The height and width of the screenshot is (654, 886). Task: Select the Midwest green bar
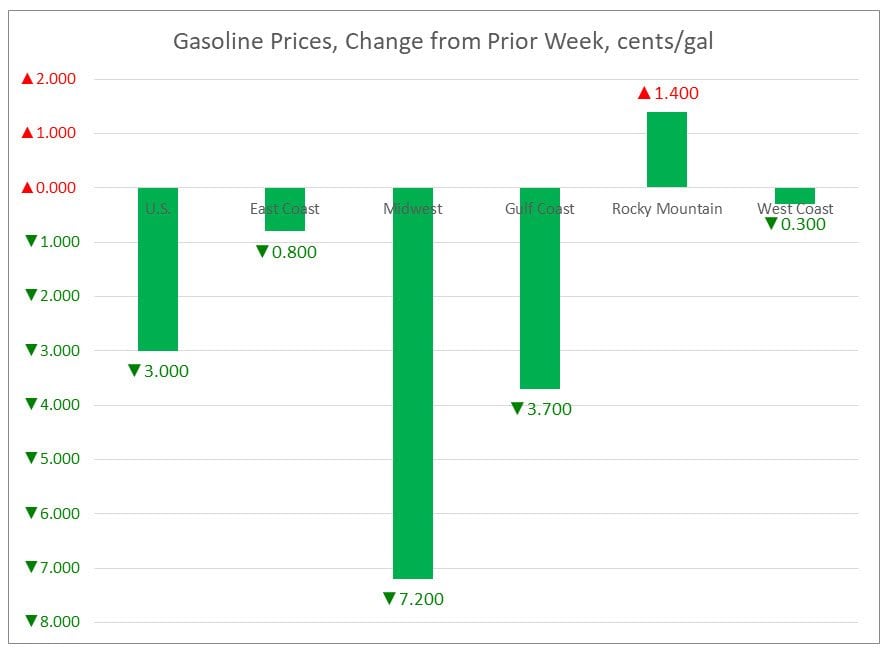coord(412,400)
